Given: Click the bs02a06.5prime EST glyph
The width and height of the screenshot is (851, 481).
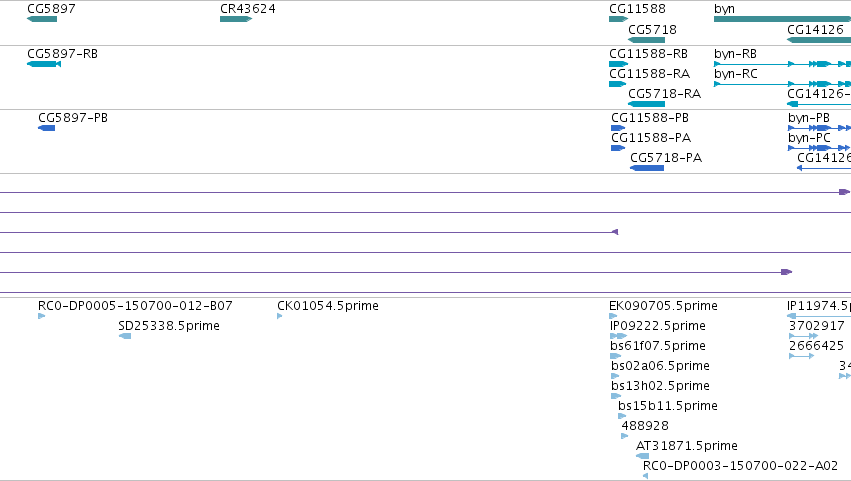Looking at the screenshot, I should 615,376.
